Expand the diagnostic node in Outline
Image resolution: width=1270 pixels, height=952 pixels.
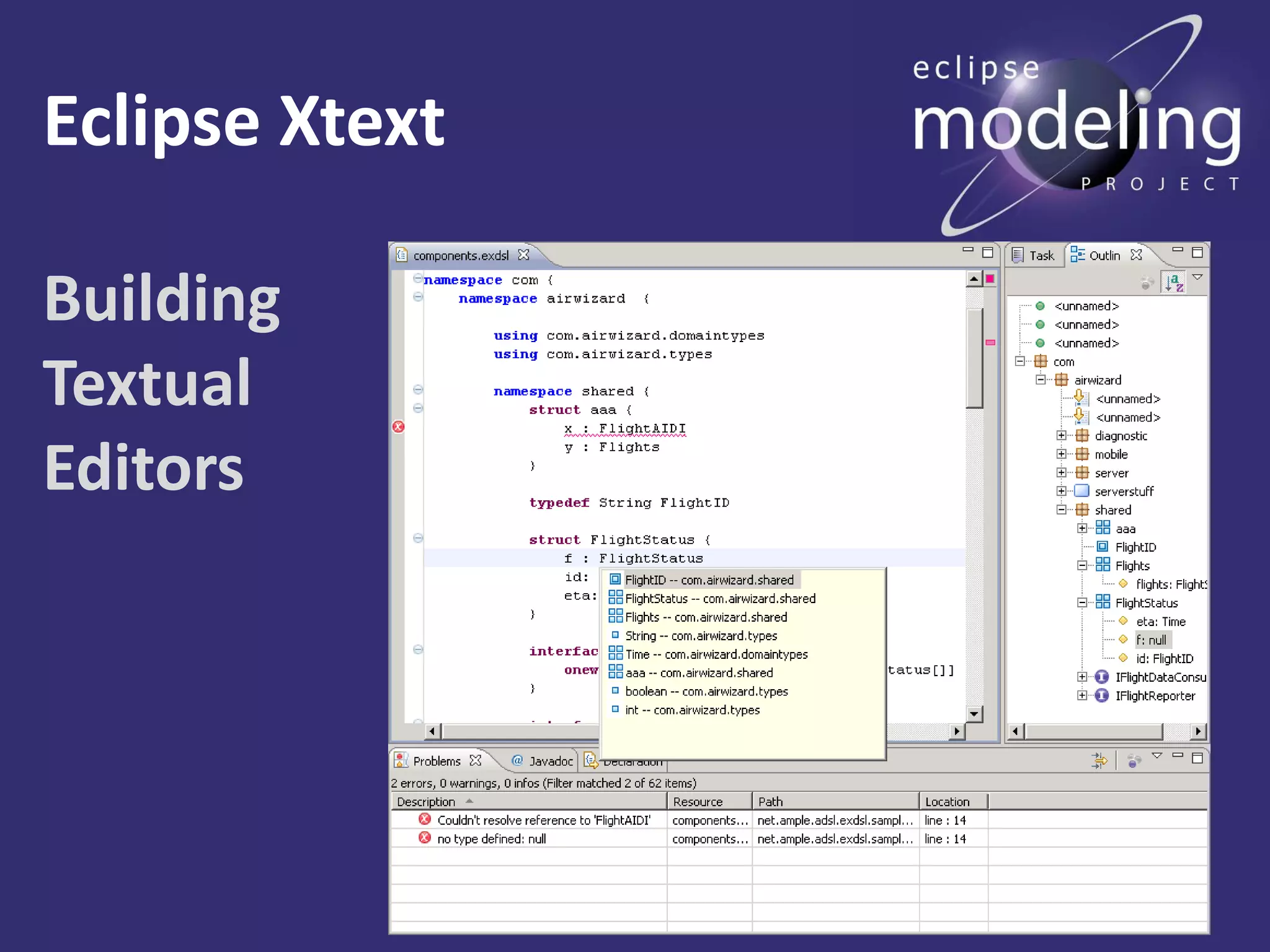pos(1062,436)
